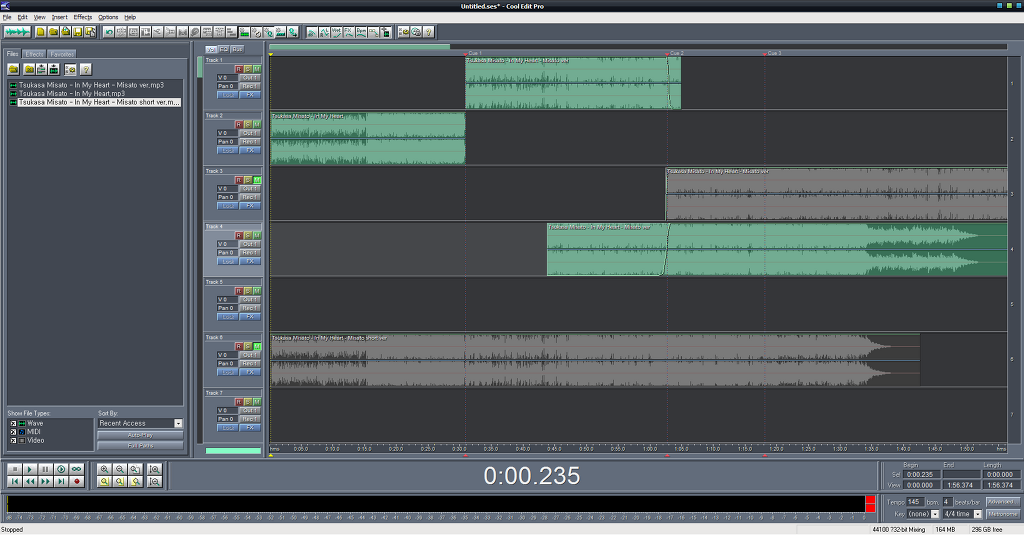Switch to Edit Waveform view button
The height and width of the screenshot is (536, 1024).
[x=17, y=32]
